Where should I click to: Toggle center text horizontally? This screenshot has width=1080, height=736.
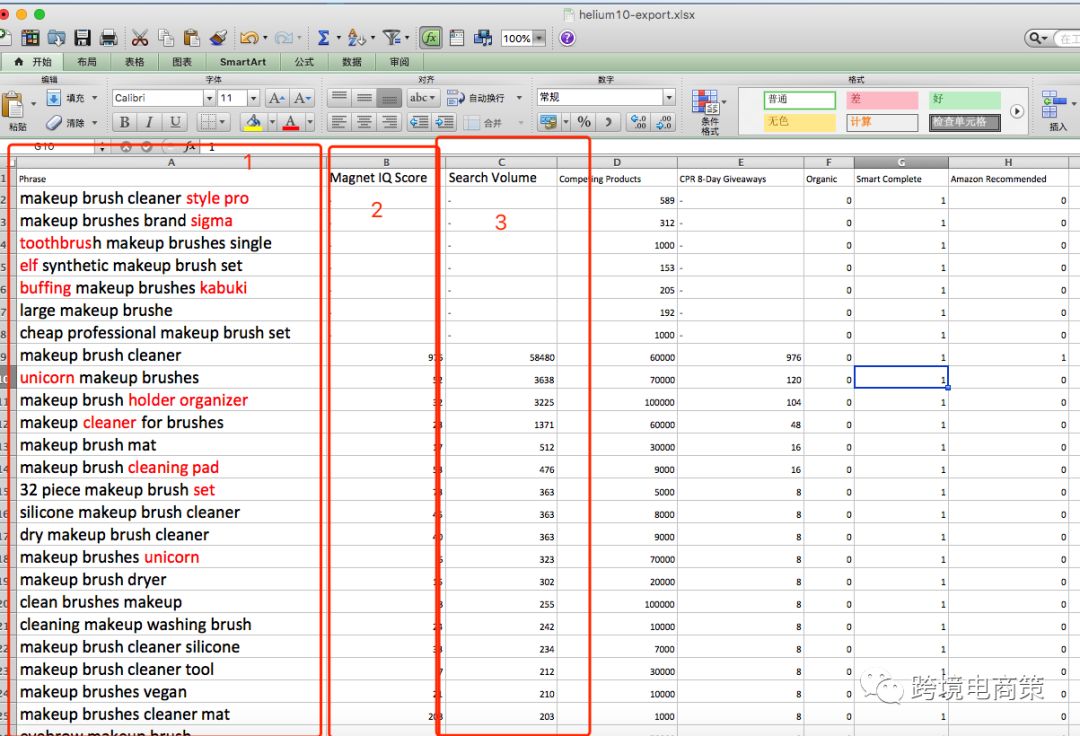(364, 123)
